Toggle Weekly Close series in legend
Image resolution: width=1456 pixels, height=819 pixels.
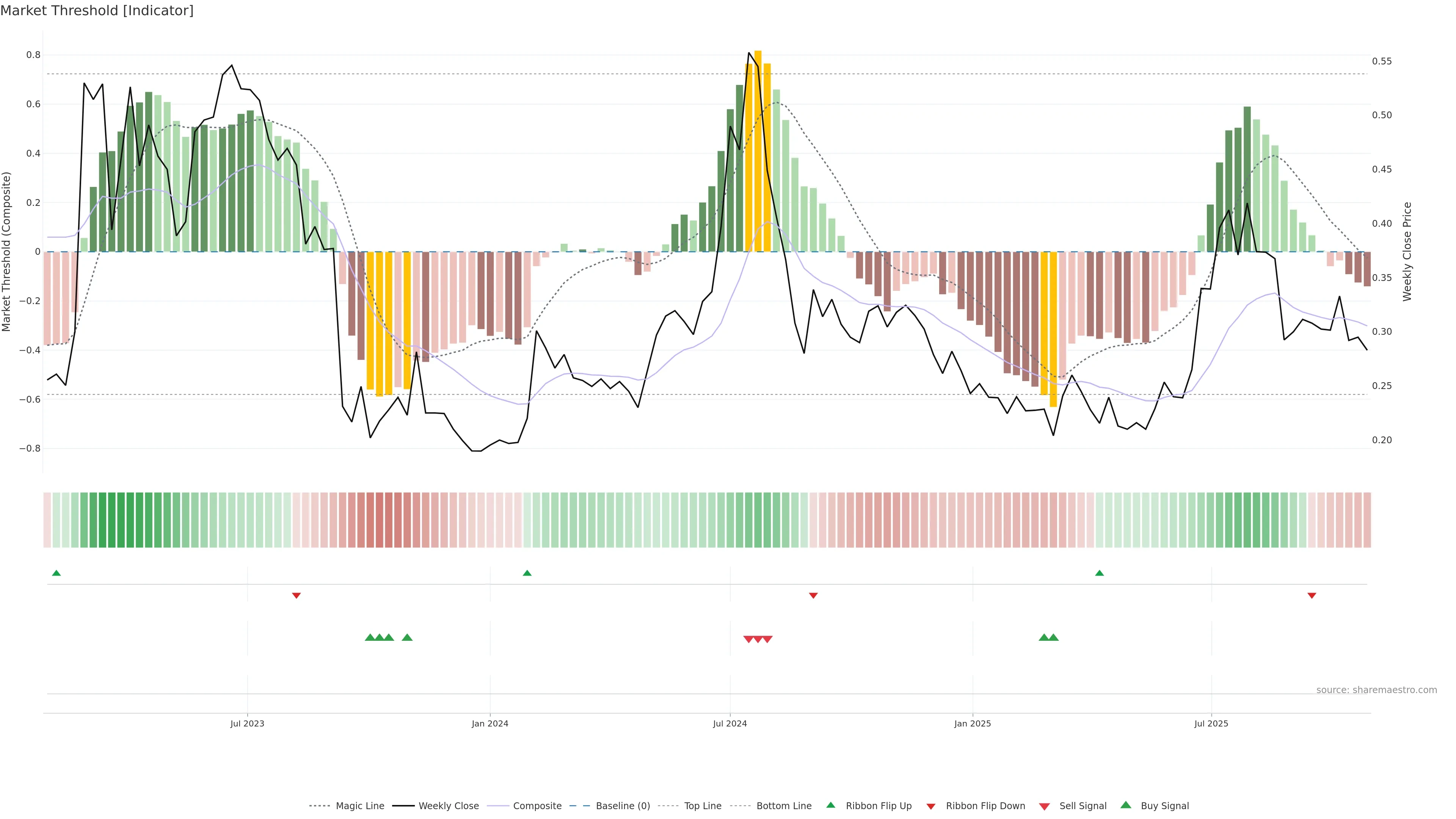point(448,806)
